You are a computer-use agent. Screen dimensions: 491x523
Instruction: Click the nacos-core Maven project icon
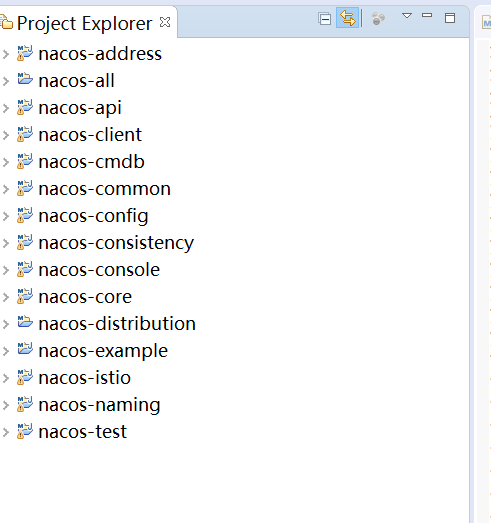click(x=25, y=296)
